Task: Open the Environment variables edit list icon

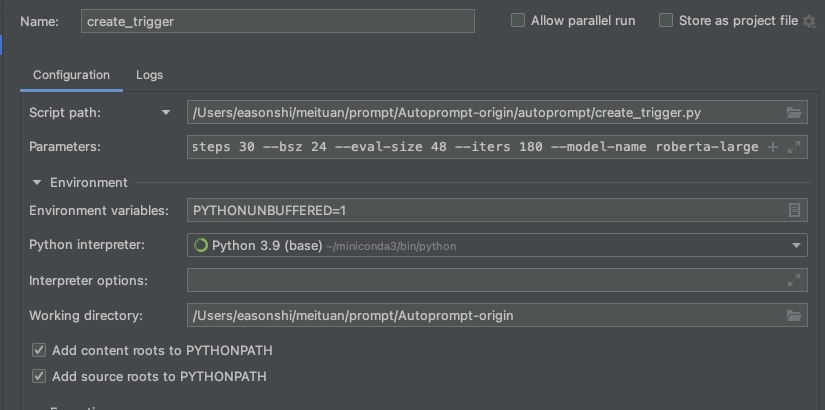Action: [794, 210]
